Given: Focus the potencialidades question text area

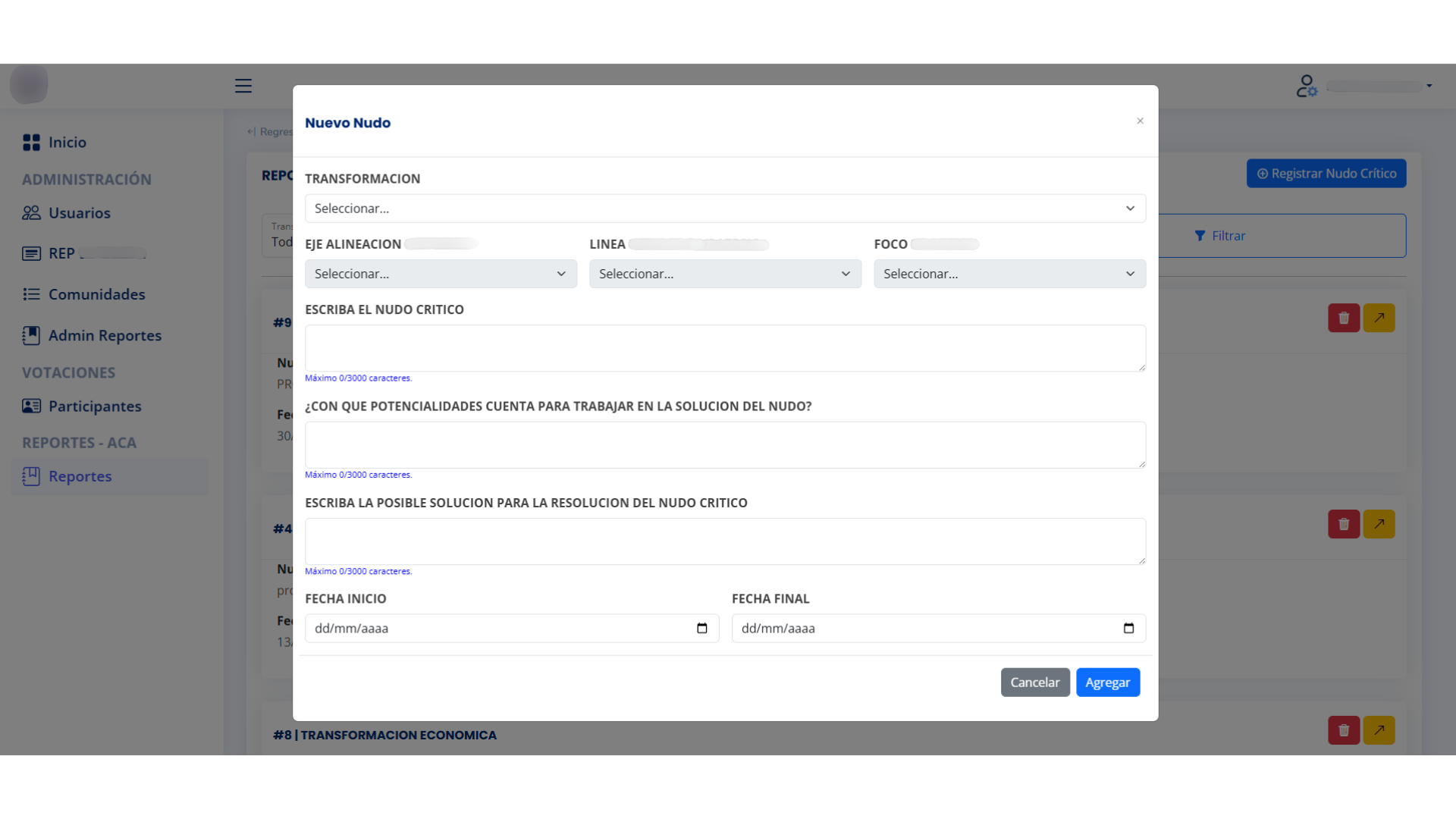Looking at the screenshot, I should pos(724,444).
